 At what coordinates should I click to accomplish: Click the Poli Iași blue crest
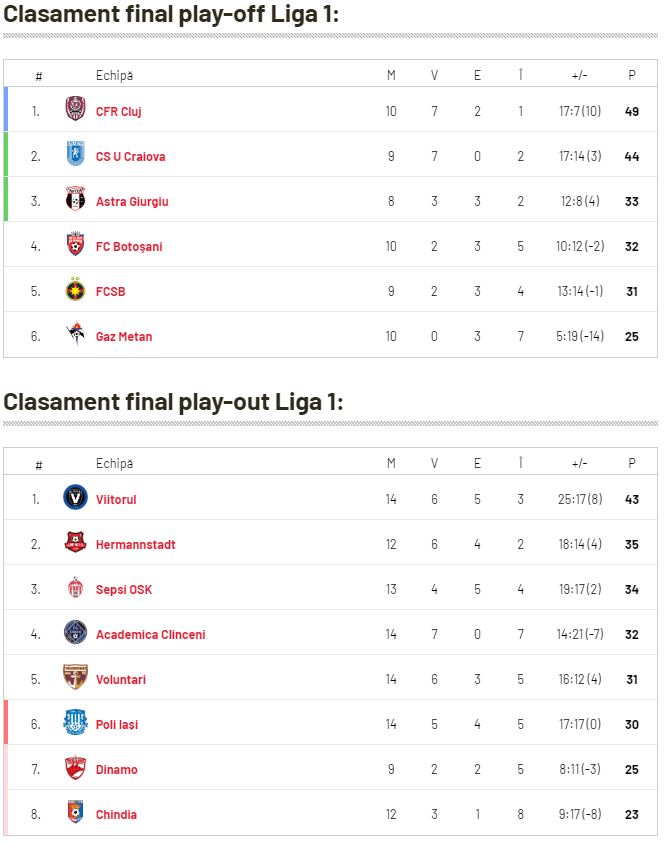[x=75, y=722]
